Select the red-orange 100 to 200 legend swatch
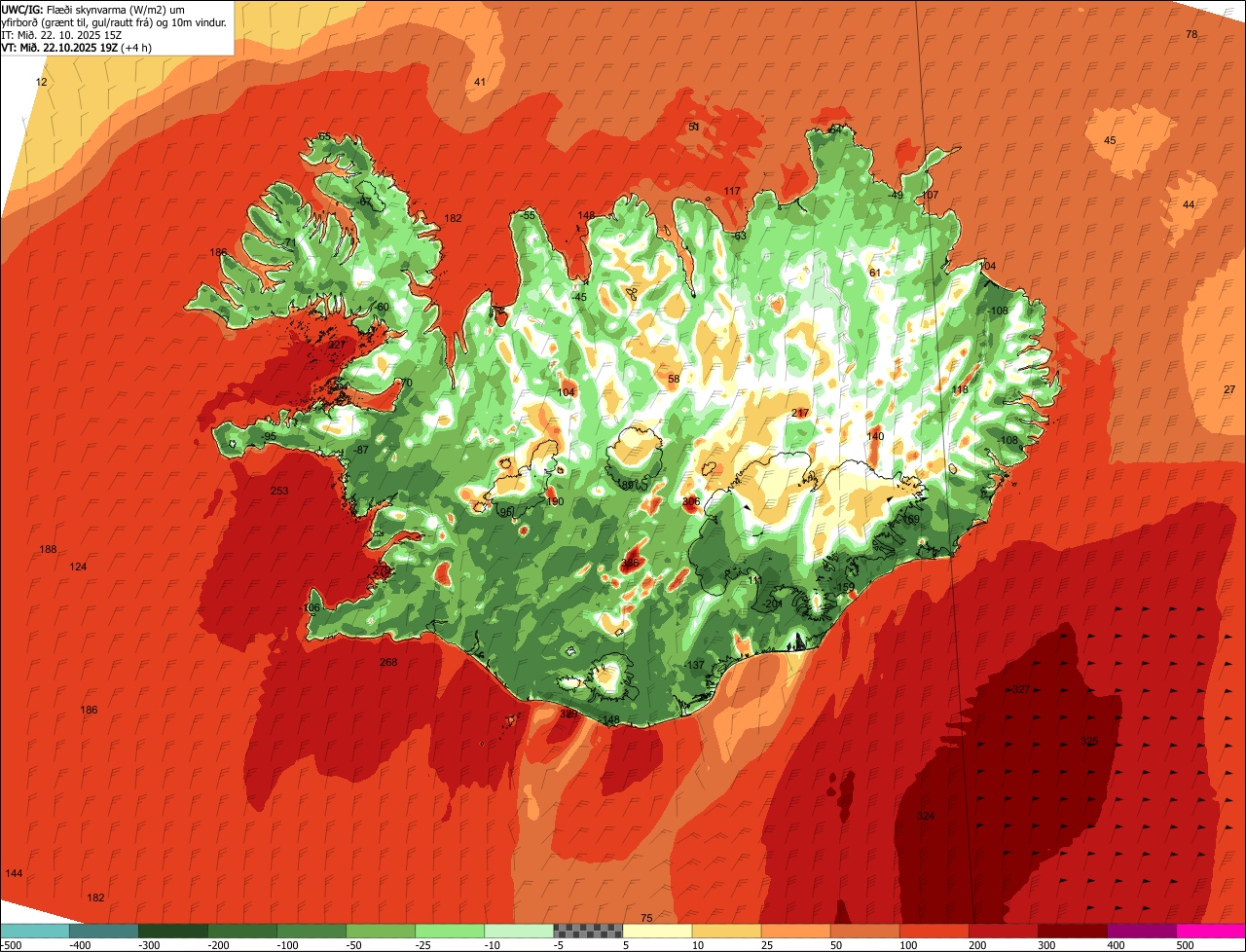The height and width of the screenshot is (952, 1246). click(x=934, y=931)
